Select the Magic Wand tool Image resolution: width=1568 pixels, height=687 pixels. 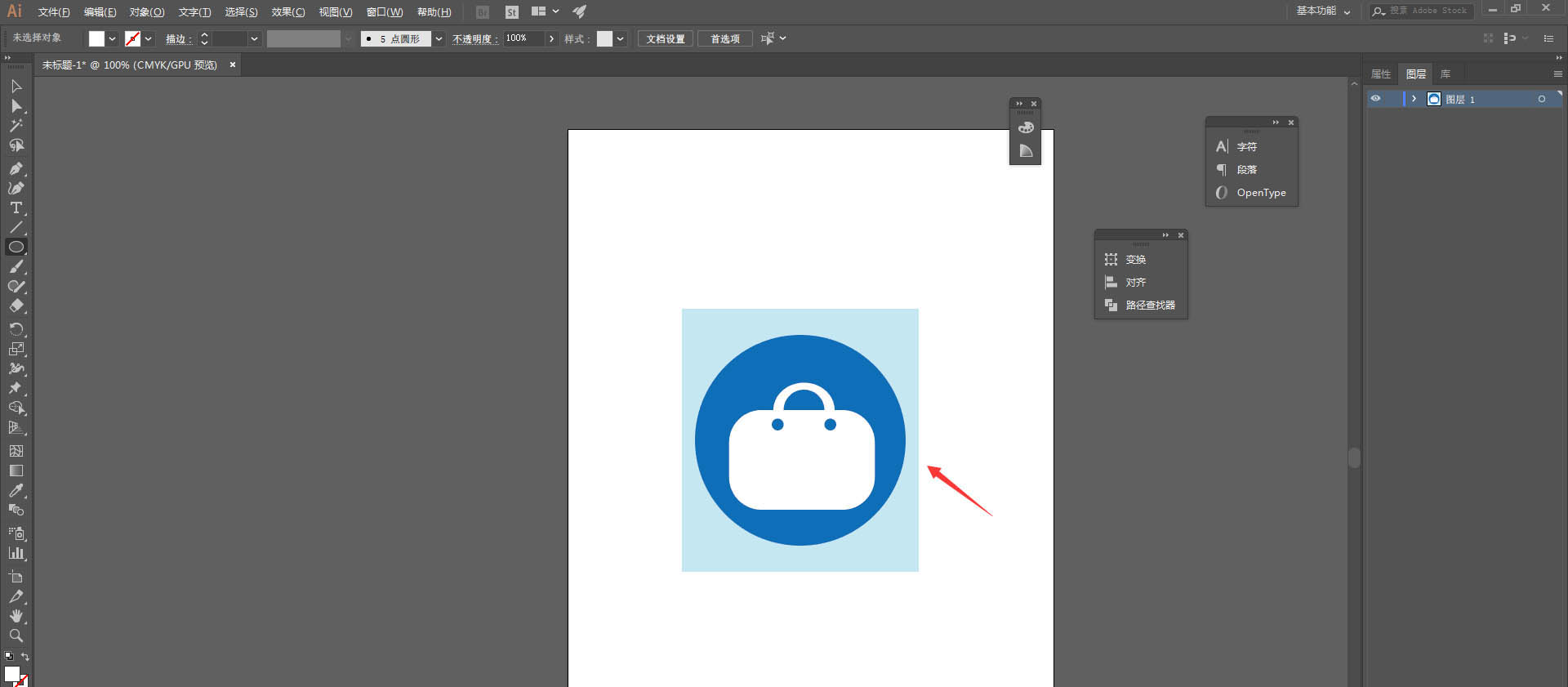click(x=16, y=126)
